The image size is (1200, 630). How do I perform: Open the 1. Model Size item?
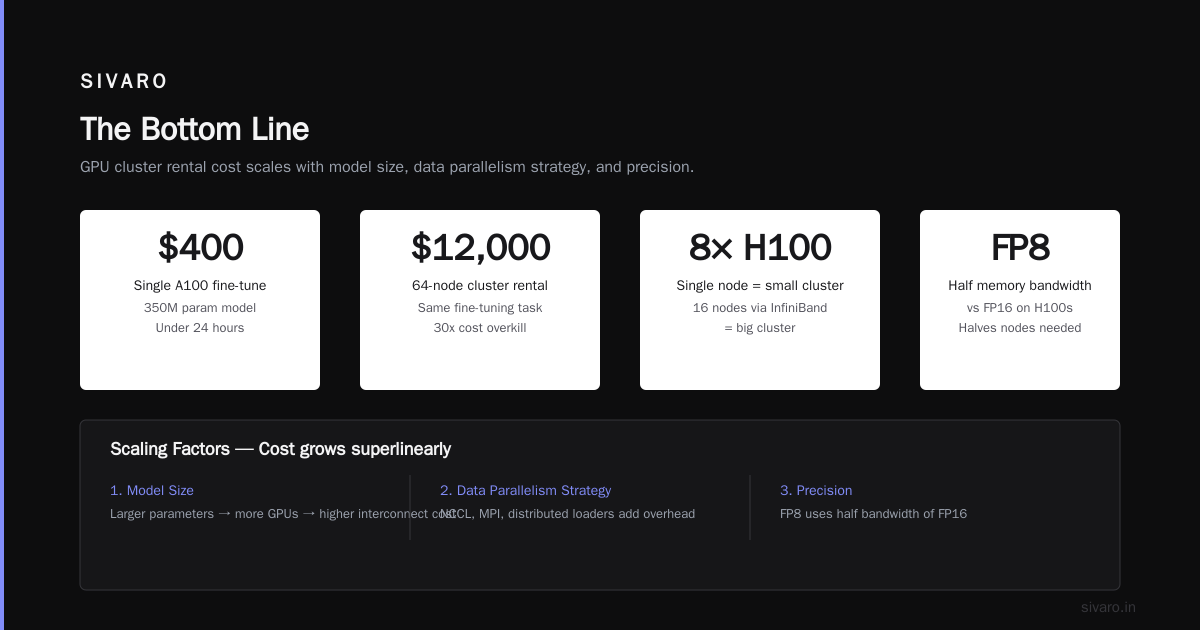pos(152,491)
